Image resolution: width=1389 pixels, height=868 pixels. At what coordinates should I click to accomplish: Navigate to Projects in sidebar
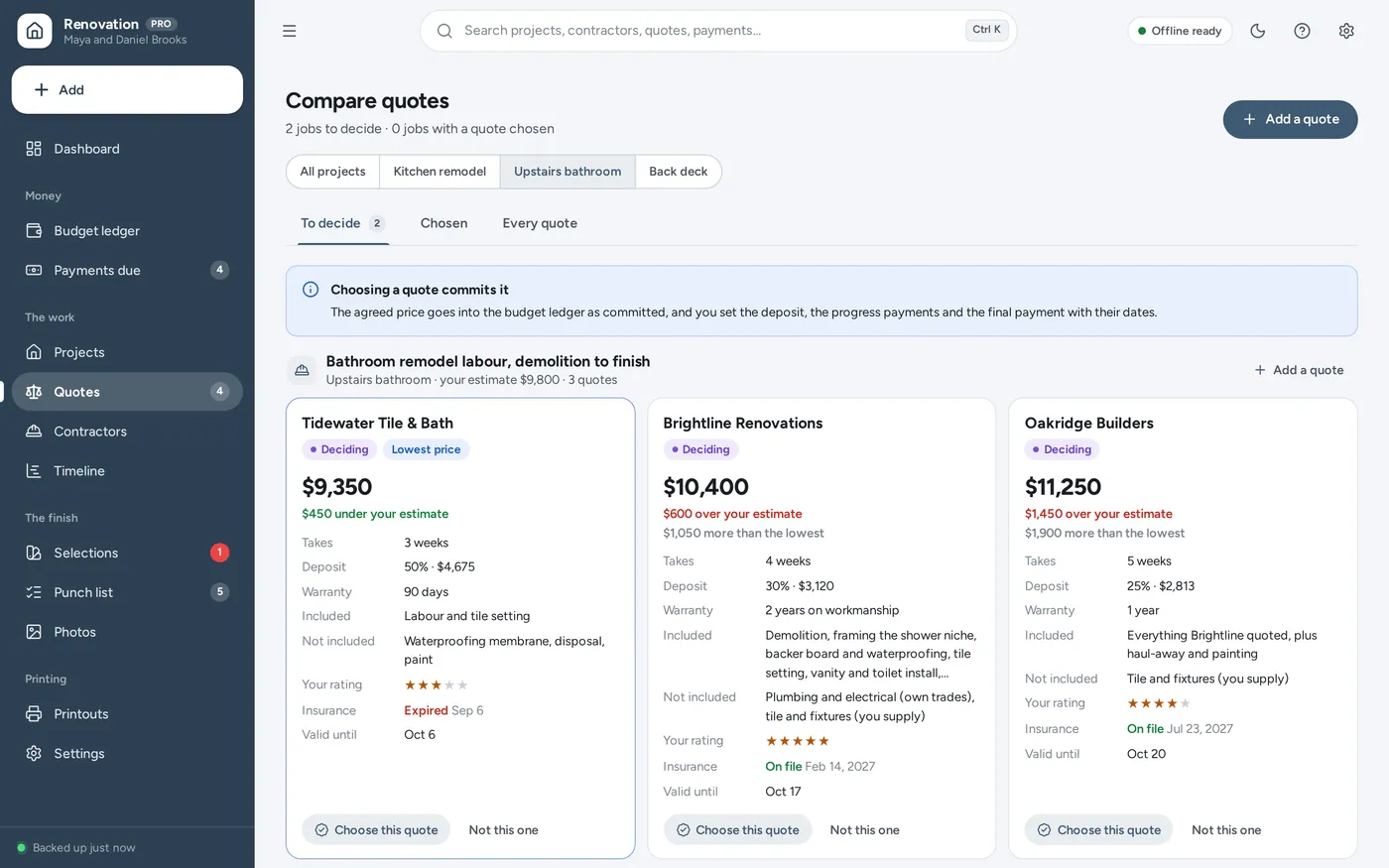127,352
